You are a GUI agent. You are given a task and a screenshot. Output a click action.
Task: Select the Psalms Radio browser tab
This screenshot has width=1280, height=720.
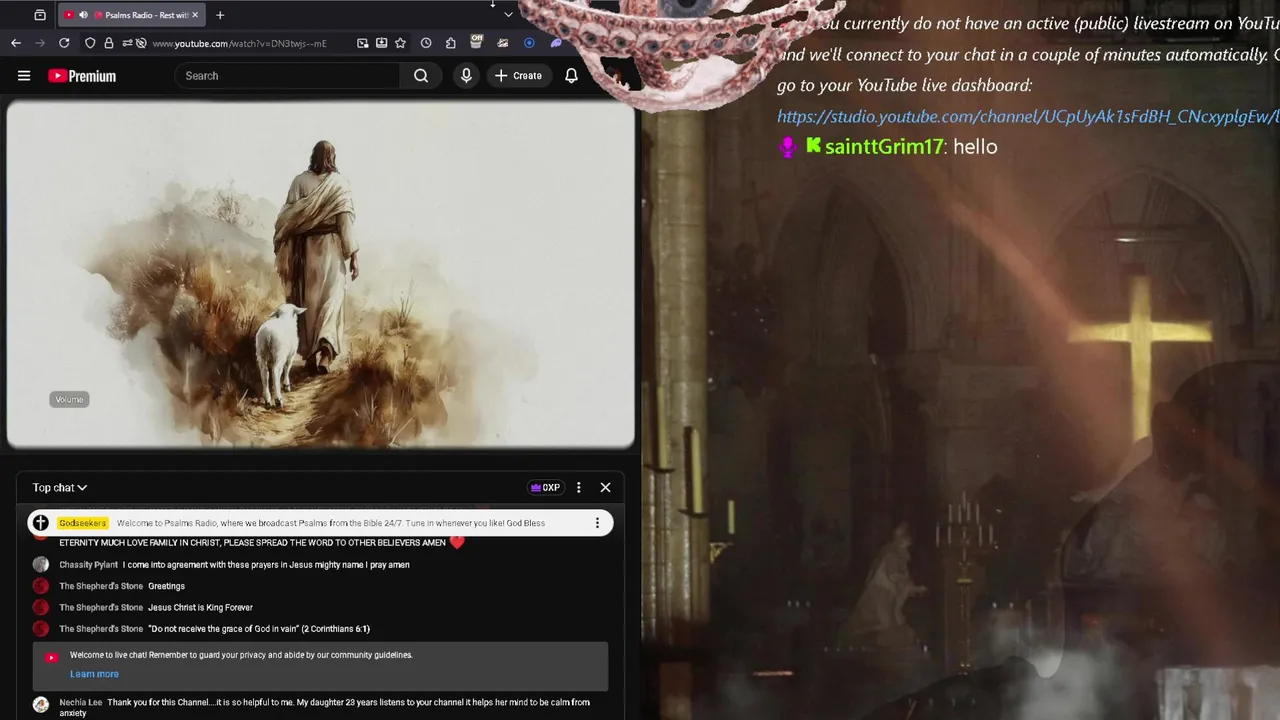(x=131, y=15)
